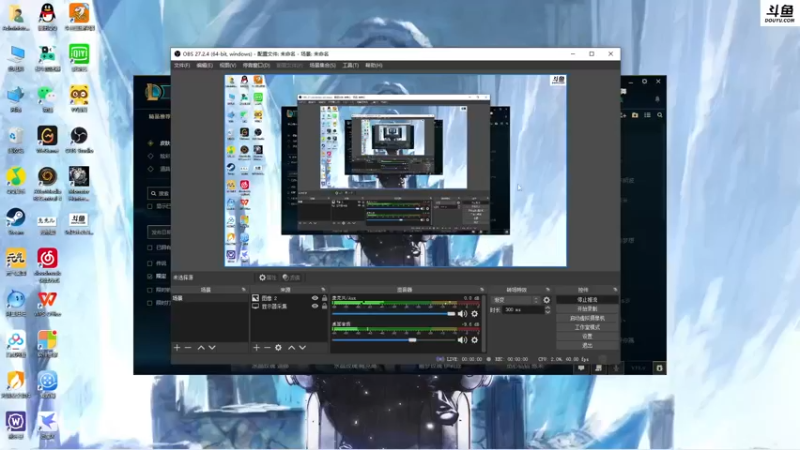Open the 工具(T) menu

pos(351,65)
